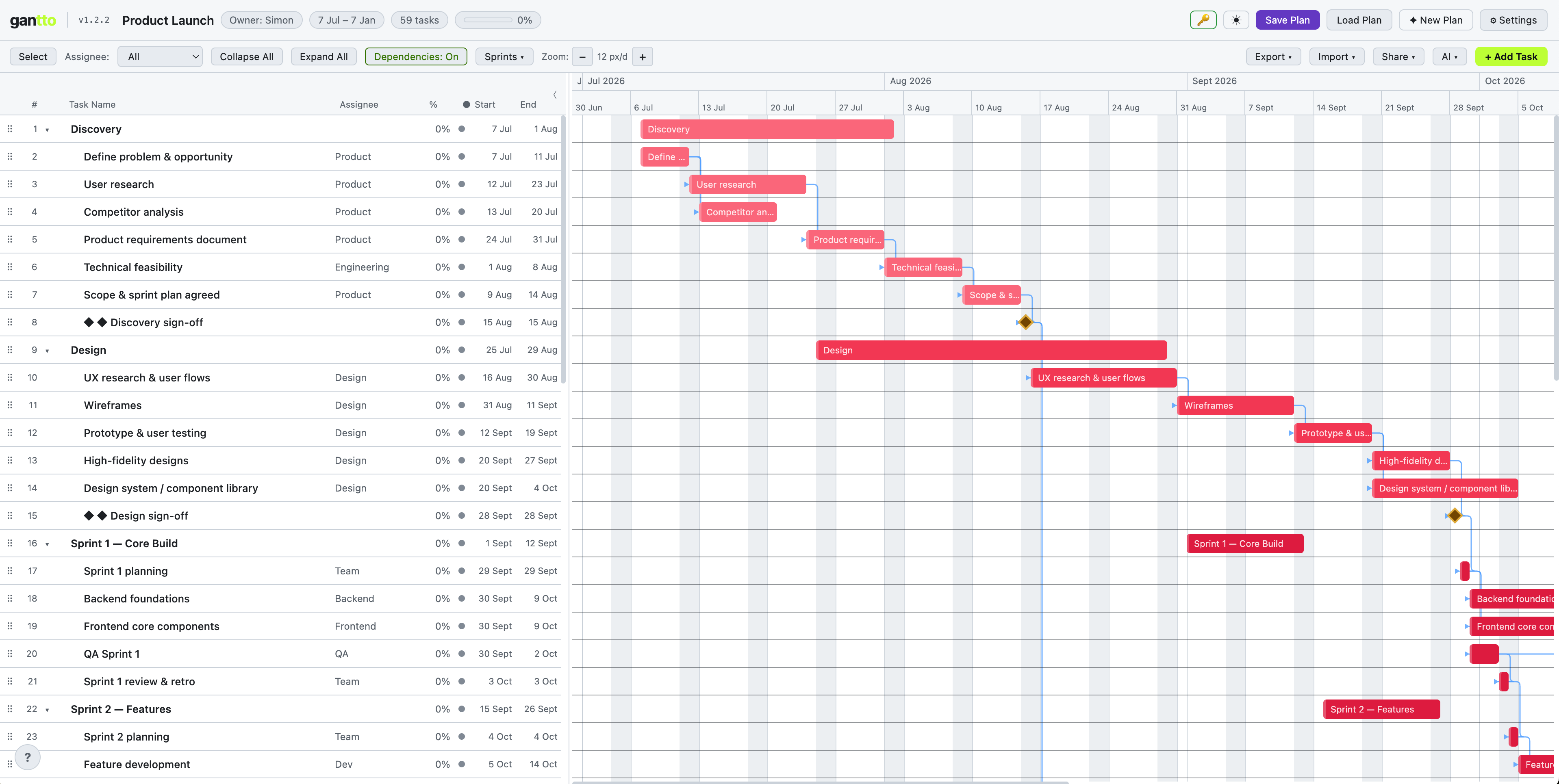Screen dimensions: 1559x784
Task: Click drag handle of Wireframes row
Action: pos(10,405)
